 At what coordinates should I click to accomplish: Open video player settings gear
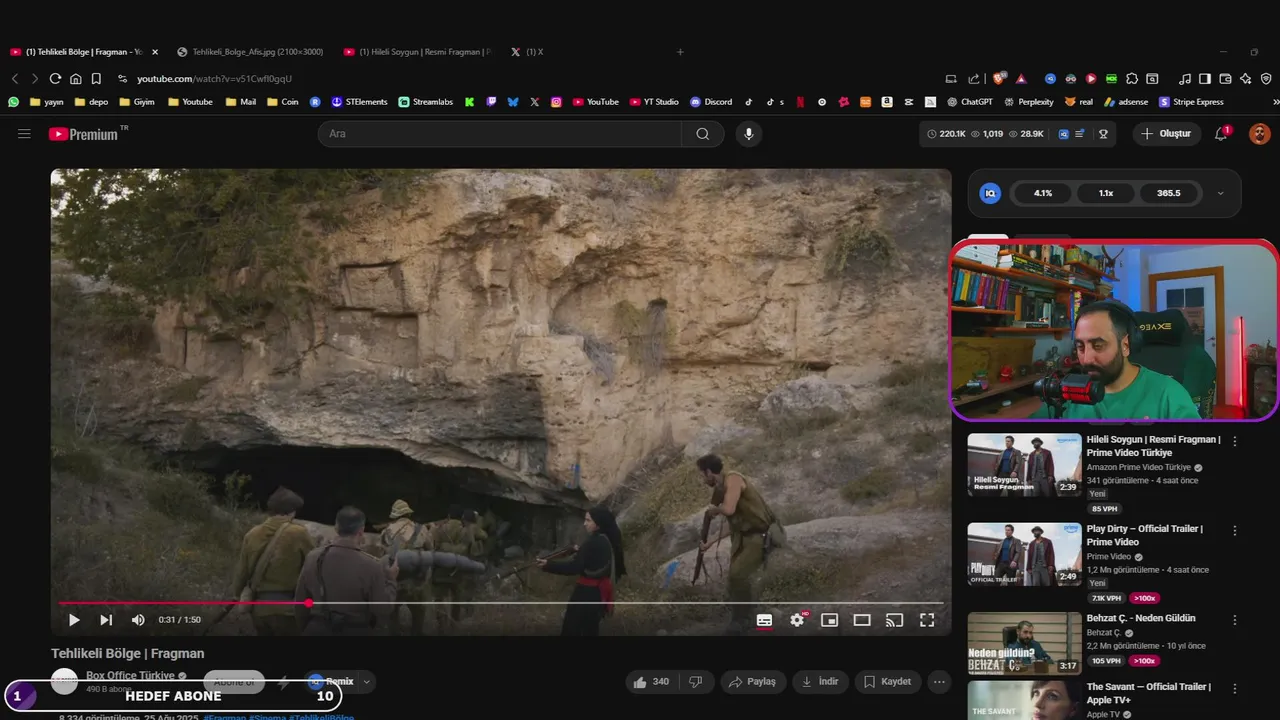point(797,620)
